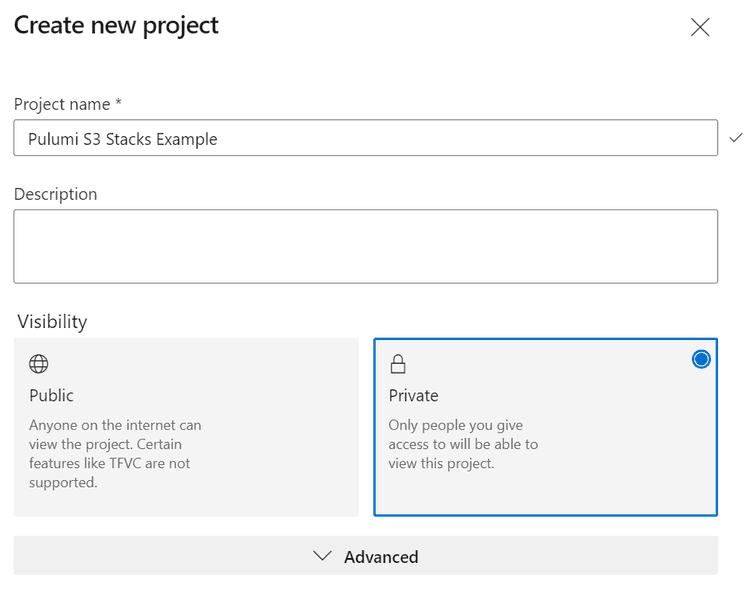Click the Advanced chevron arrow

point(322,556)
